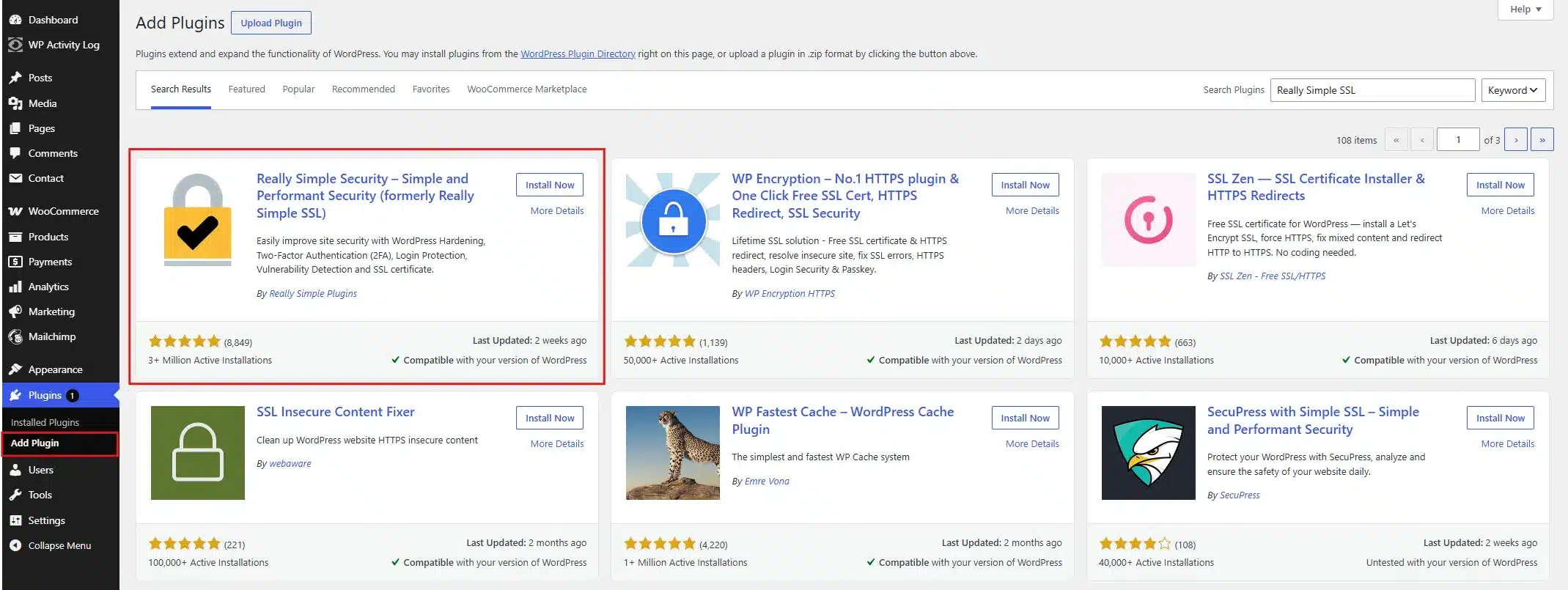1568x590 pixels.
Task: Click the SecuPress eagle logo
Action: (x=1148, y=453)
